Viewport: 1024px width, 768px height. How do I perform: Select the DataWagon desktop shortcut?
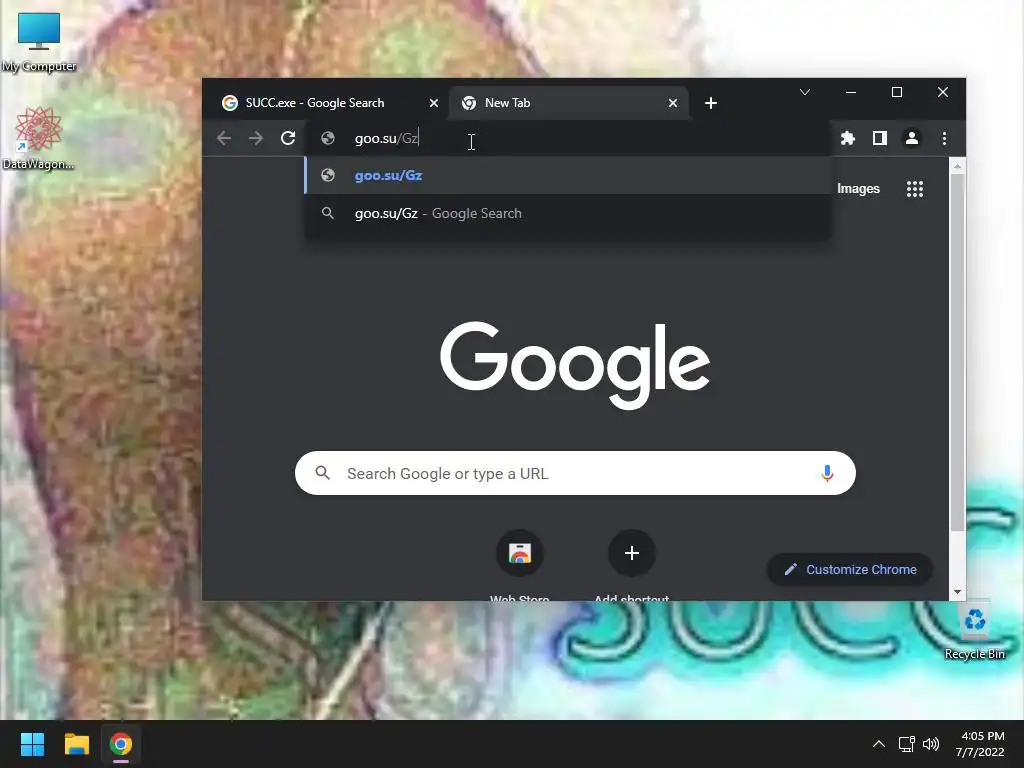(x=39, y=138)
